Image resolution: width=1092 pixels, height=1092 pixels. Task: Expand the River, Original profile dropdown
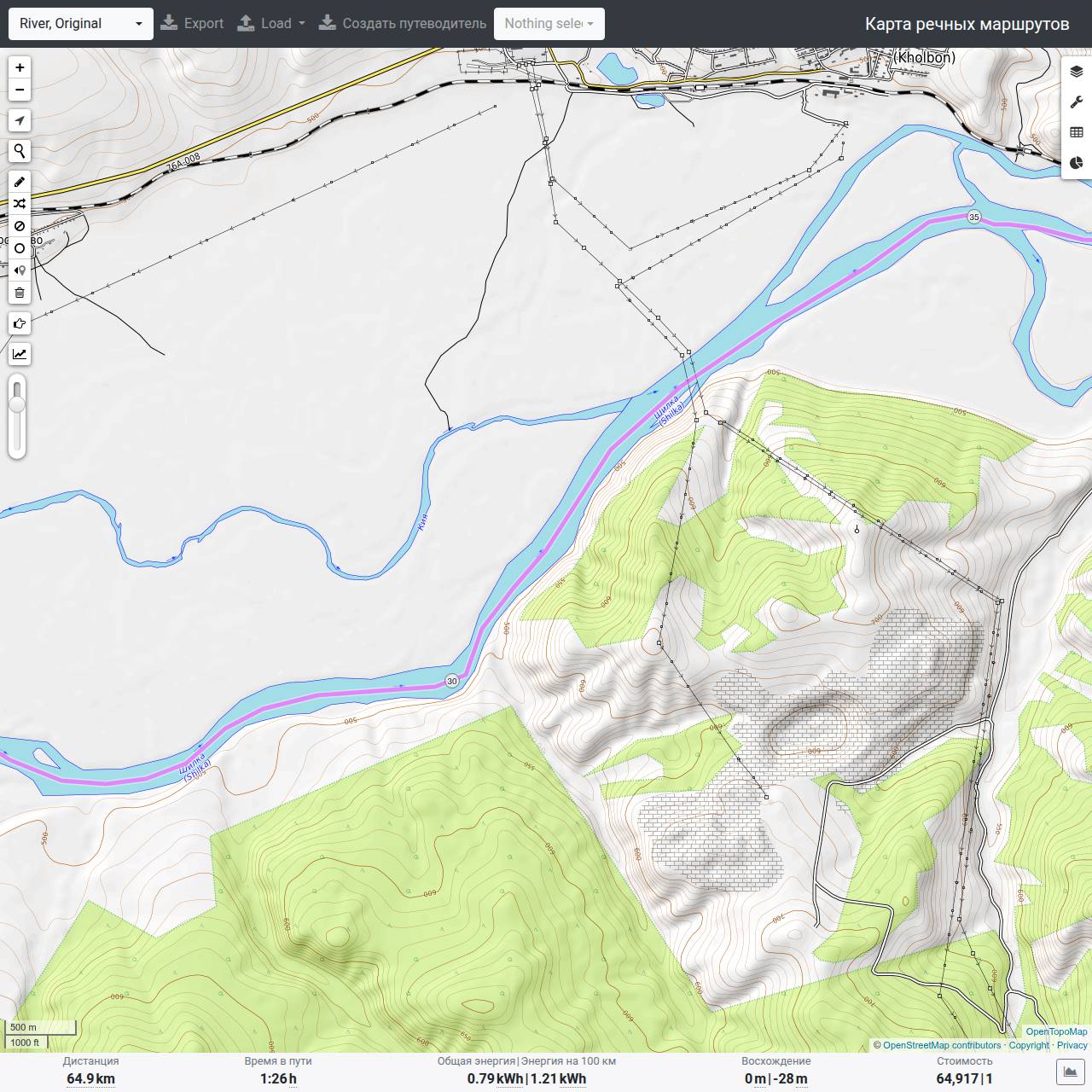pos(81,24)
